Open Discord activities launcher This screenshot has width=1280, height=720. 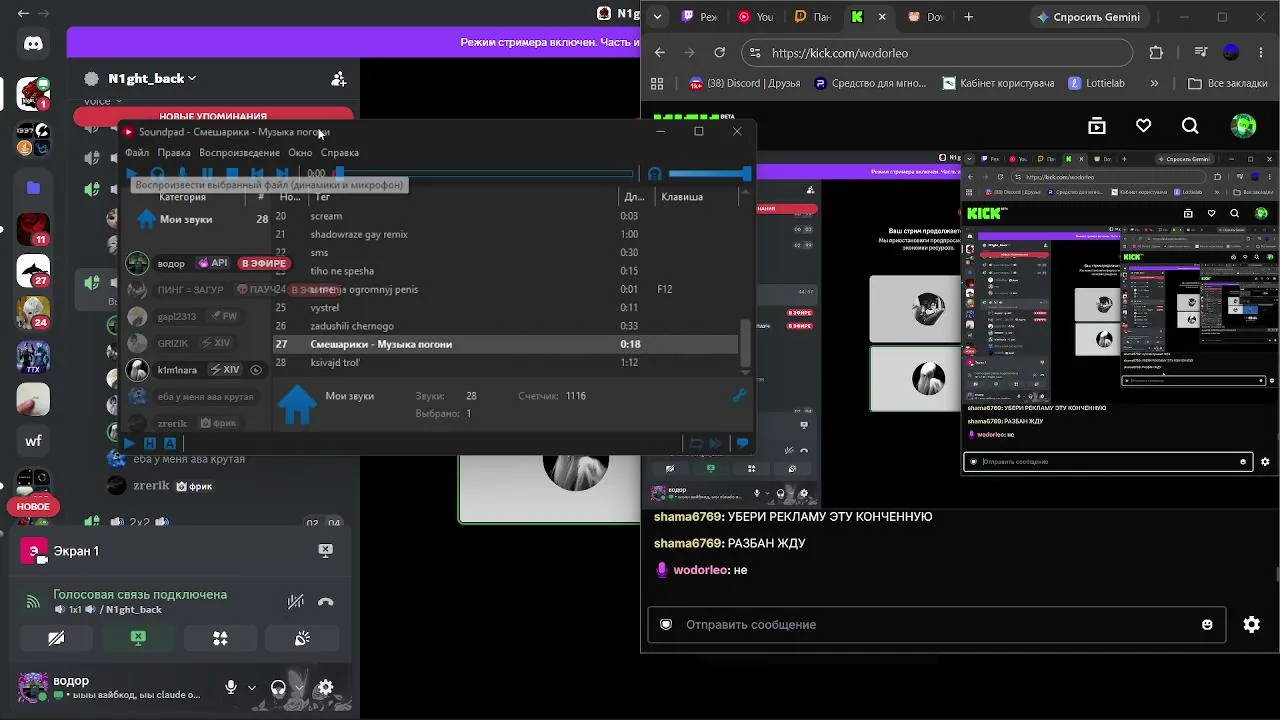220,638
